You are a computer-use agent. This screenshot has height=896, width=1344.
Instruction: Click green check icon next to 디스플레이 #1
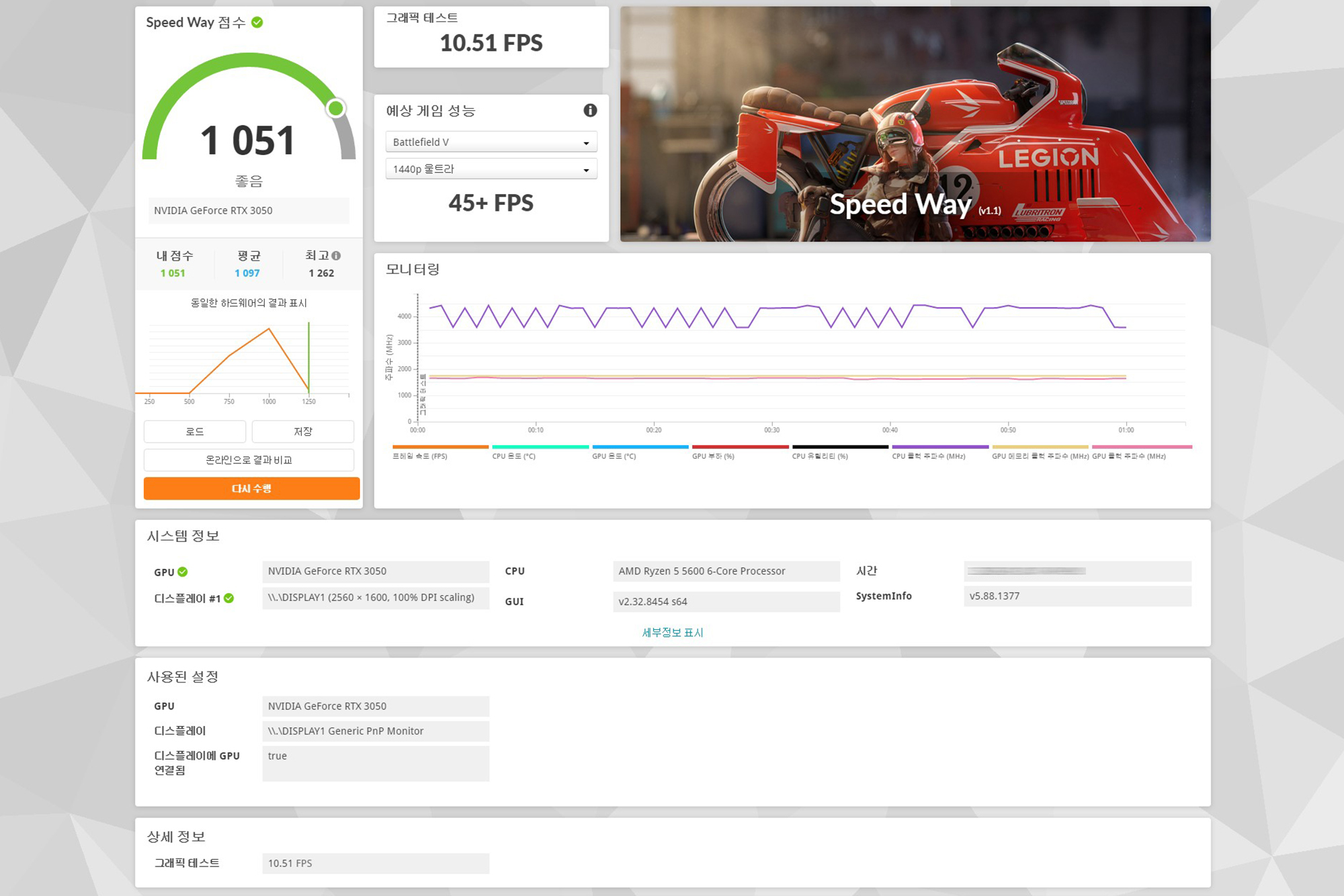click(x=229, y=598)
